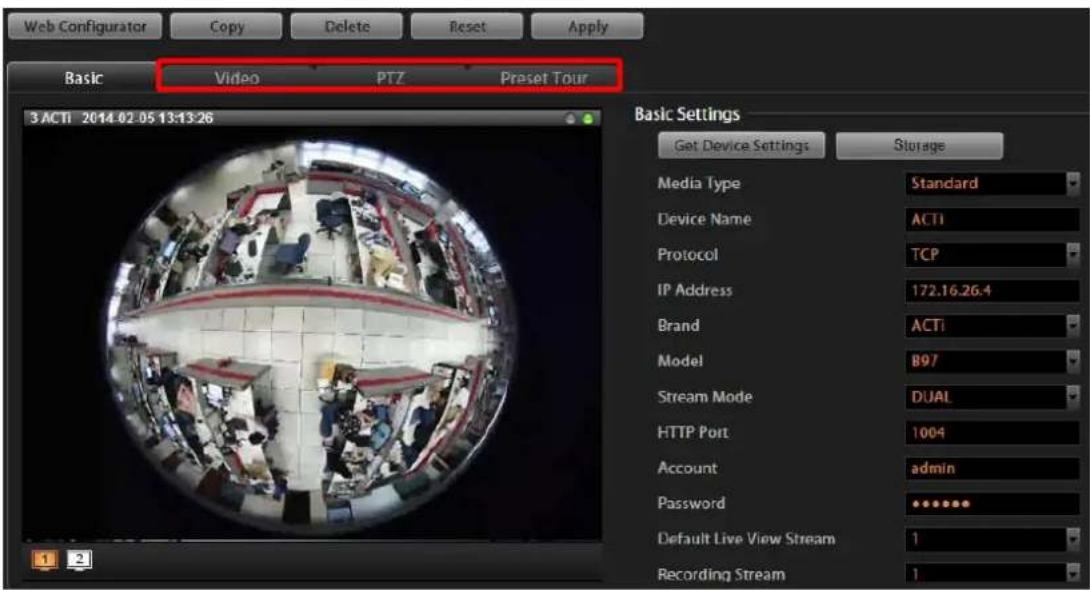The image size is (1090, 590).
Task: Click the Basic Settings heading
Action: 687,114
